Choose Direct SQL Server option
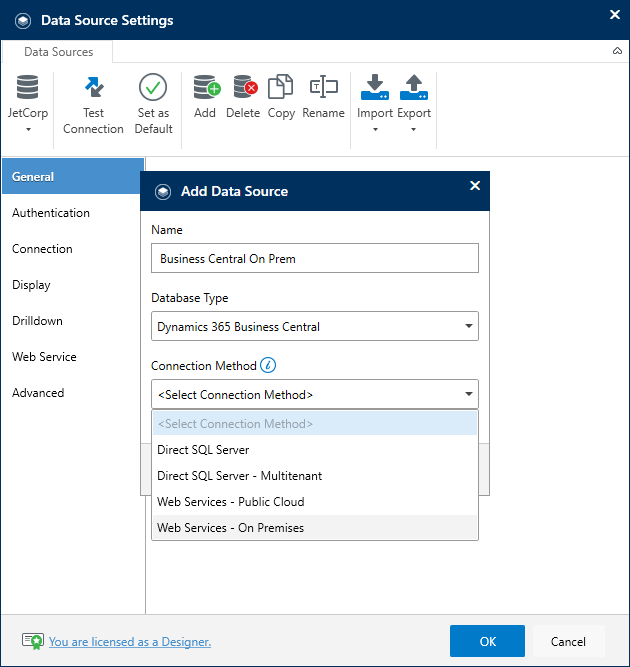The image size is (630, 667). pyautogui.click(x=315, y=450)
